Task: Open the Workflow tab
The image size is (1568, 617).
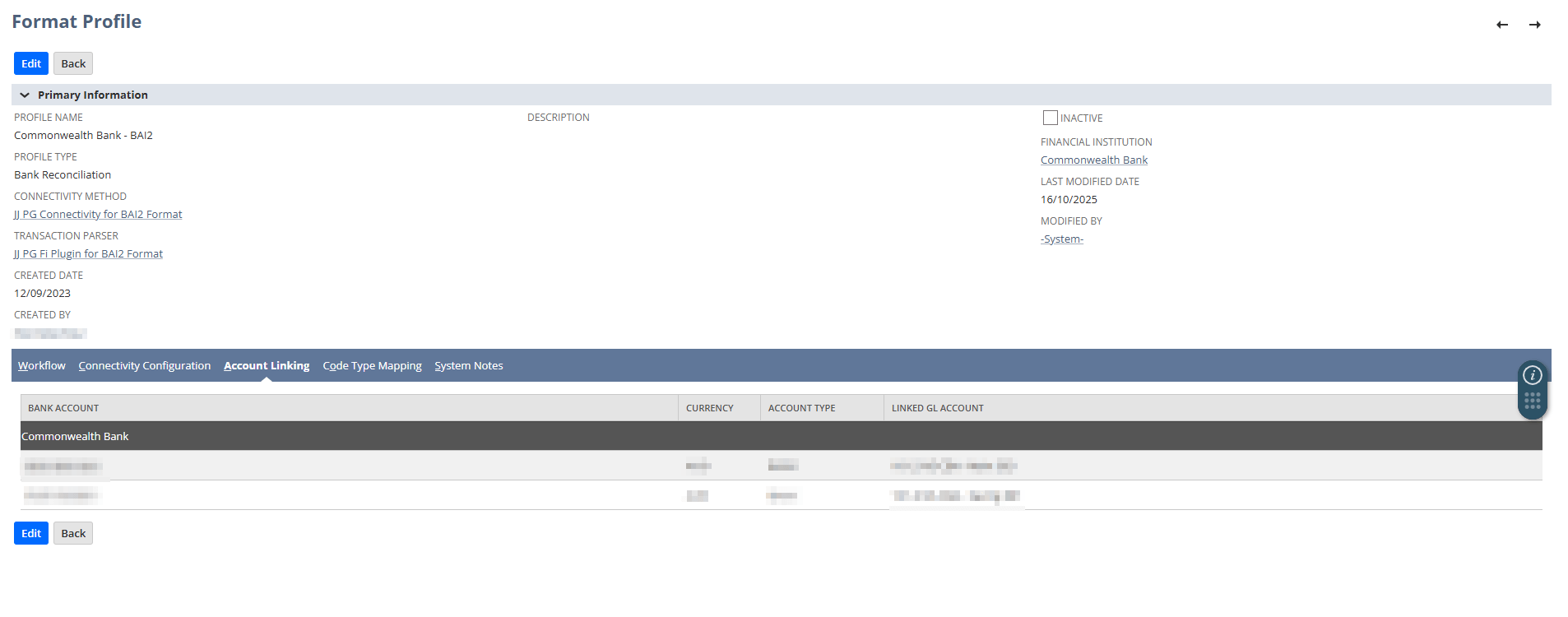Action: coord(42,365)
